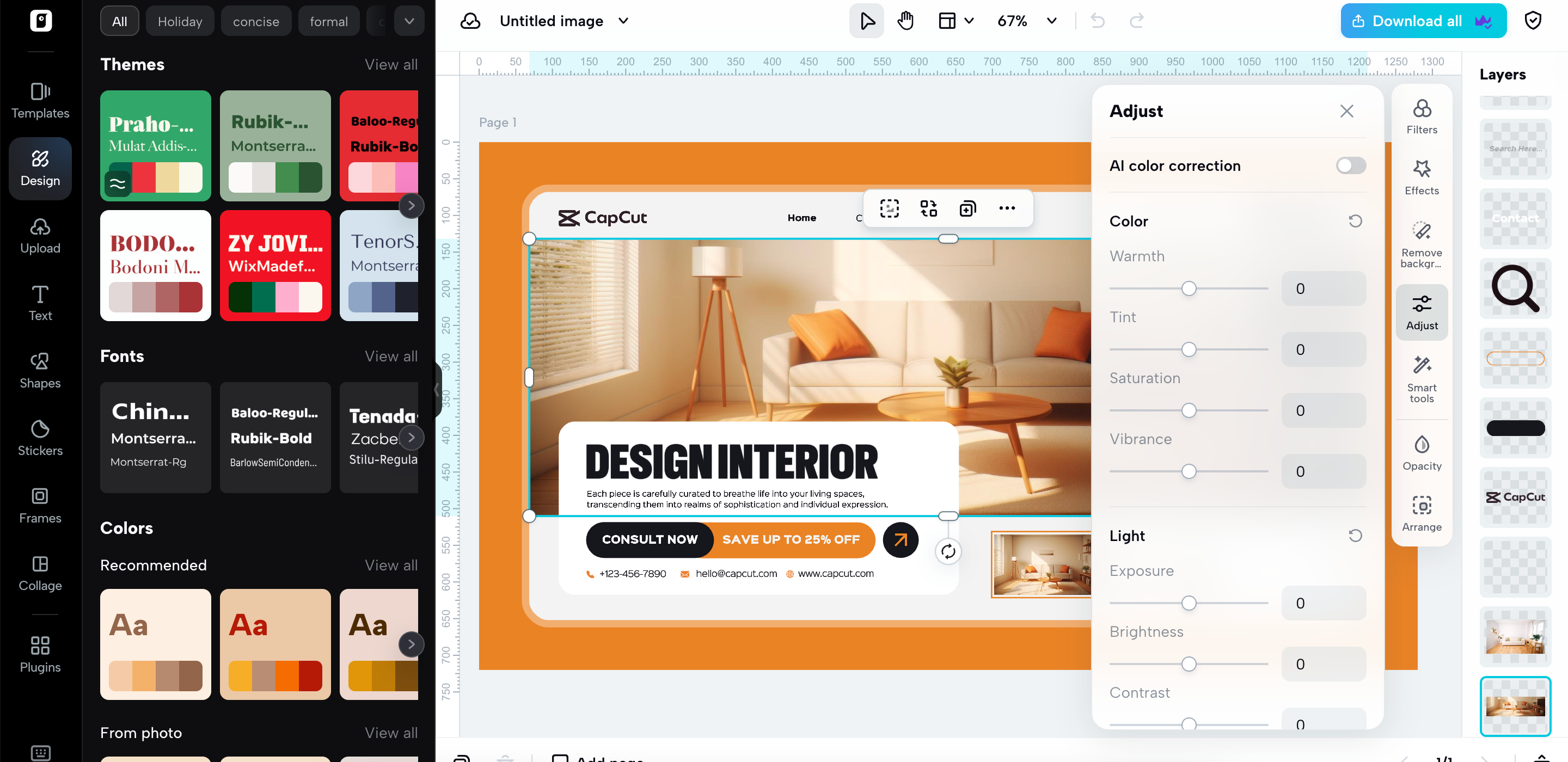Expand the style tags chevron dropdown

click(409, 21)
